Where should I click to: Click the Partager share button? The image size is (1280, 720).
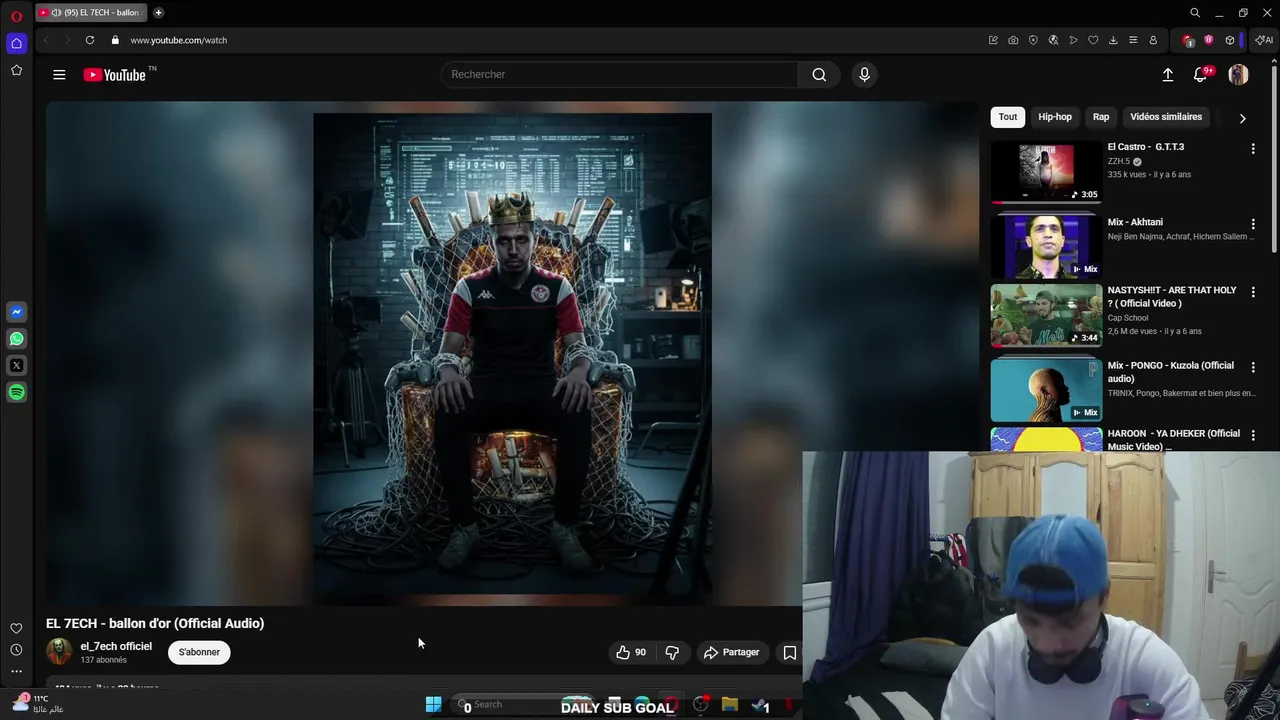point(731,652)
